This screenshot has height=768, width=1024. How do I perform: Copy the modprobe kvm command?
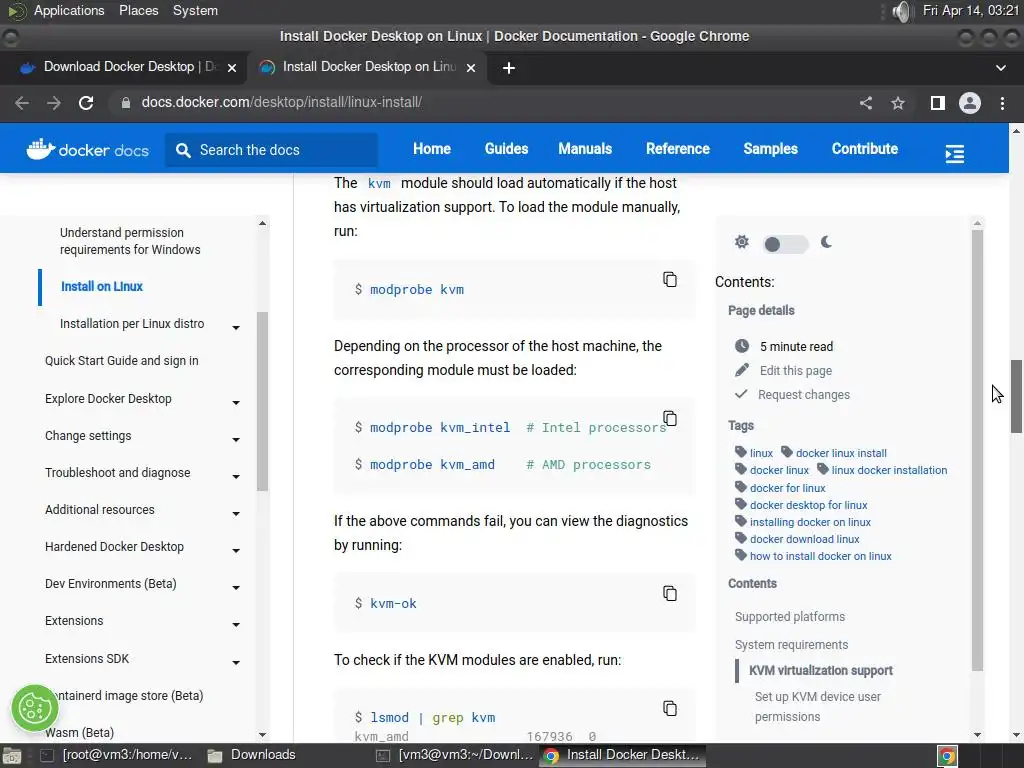tap(669, 280)
